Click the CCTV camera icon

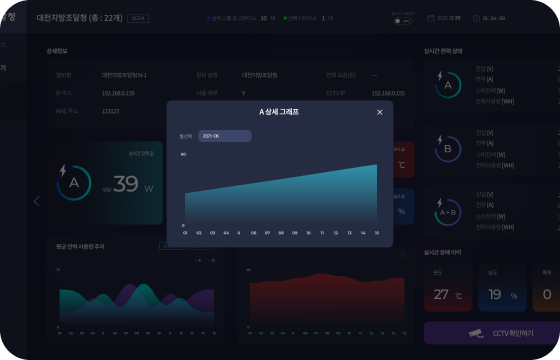click(x=476, y=333)
